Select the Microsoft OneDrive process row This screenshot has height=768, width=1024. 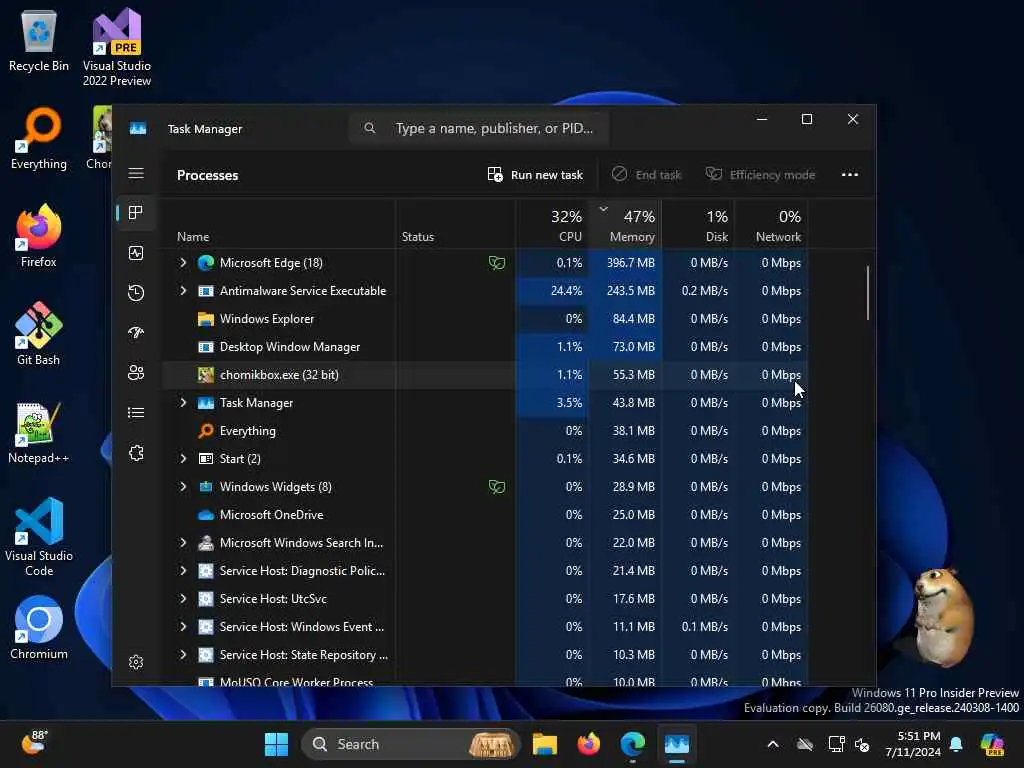point(485,515)
